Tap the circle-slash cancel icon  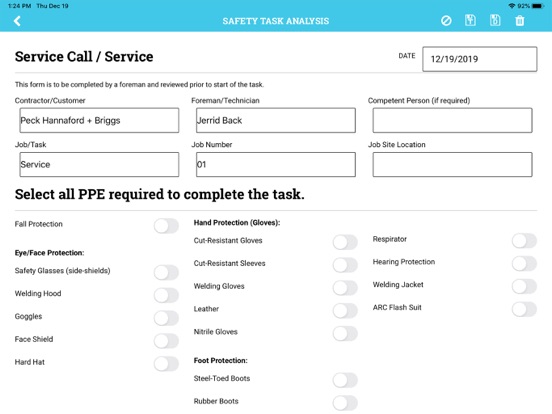coord(446,21)
